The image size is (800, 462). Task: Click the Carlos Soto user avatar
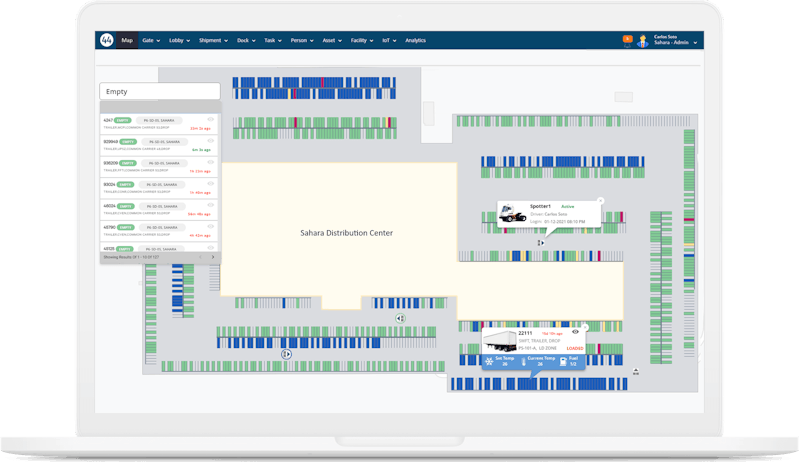click(x=643, y=41)
